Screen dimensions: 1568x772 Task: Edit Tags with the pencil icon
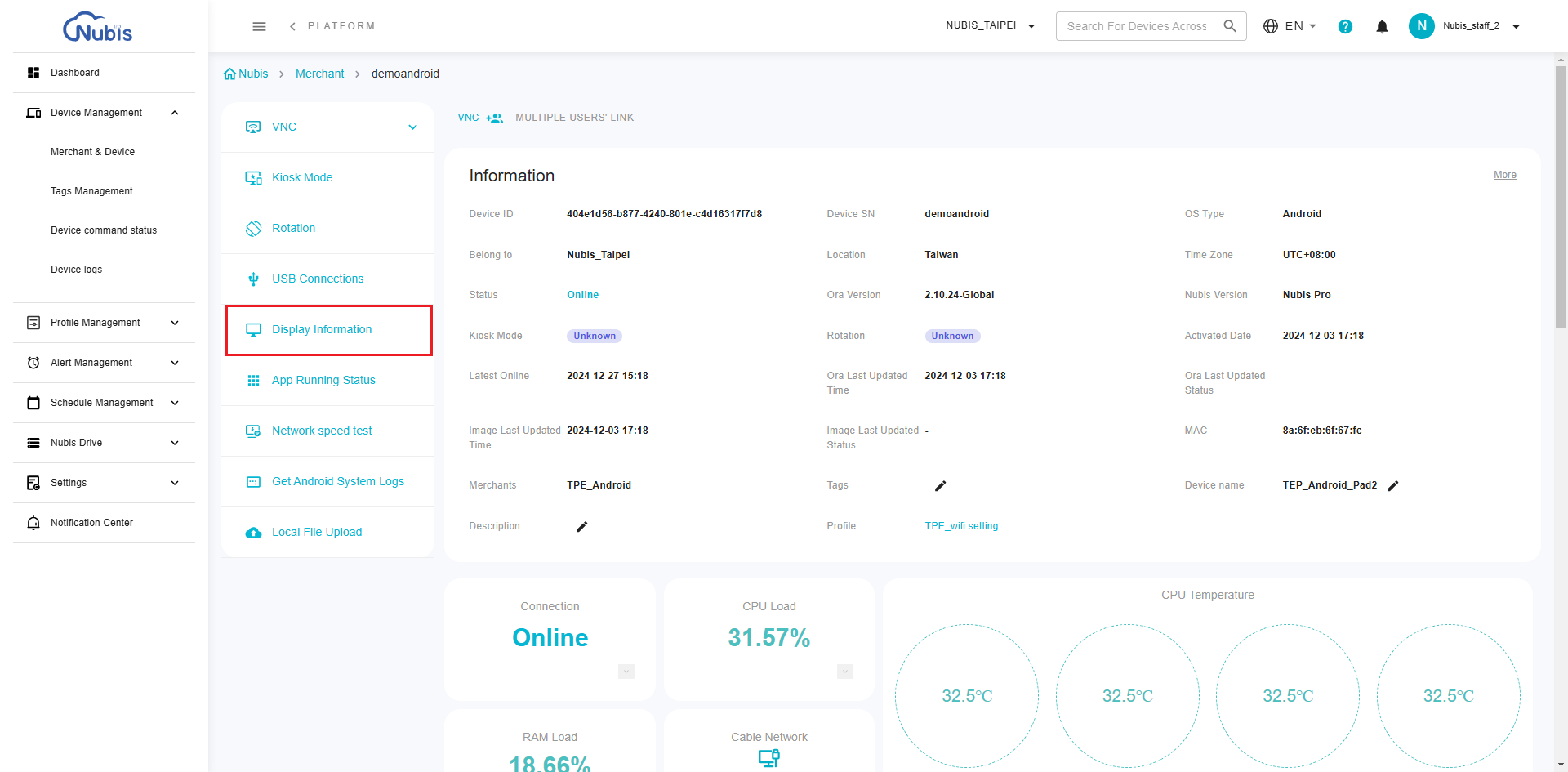(x=940, y=485)
